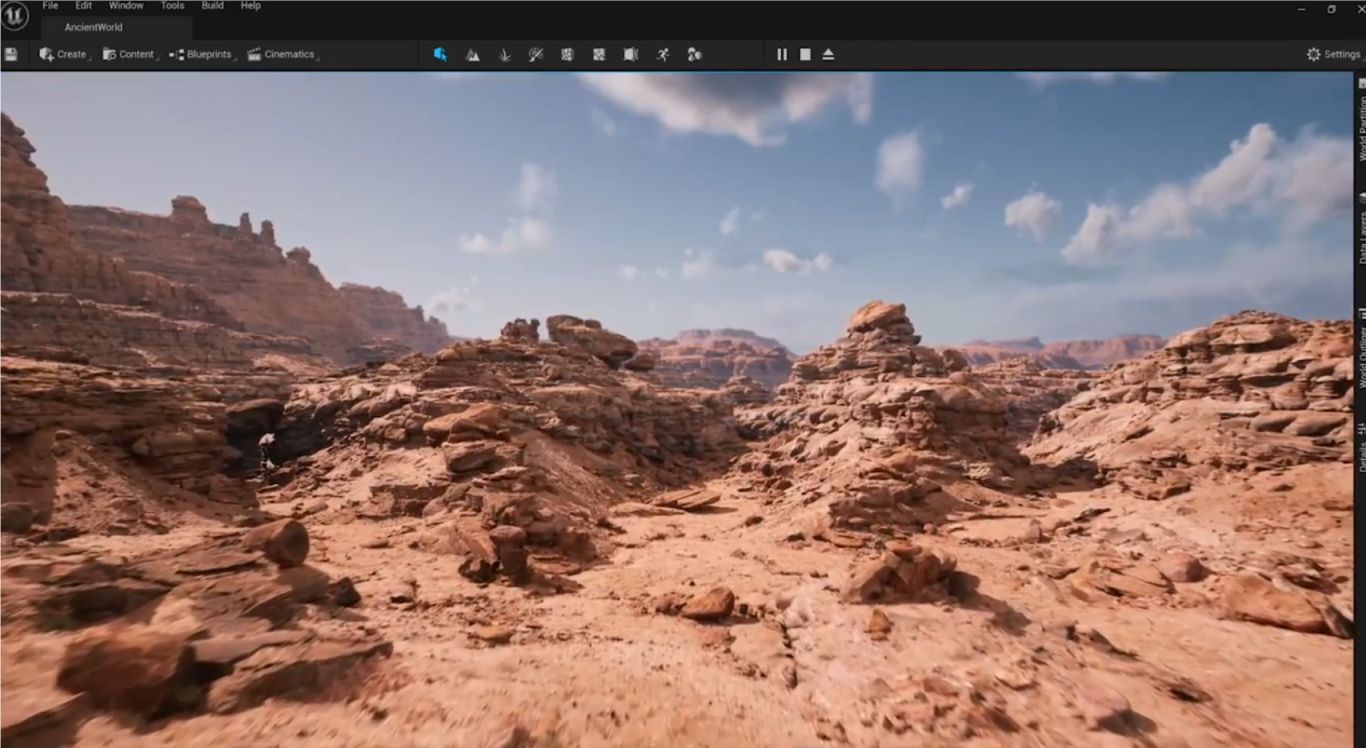The height and width of the screenshot is (748, 1366).
Task: Expand the Blueprints dropdown
Action: tap(201, 54)
